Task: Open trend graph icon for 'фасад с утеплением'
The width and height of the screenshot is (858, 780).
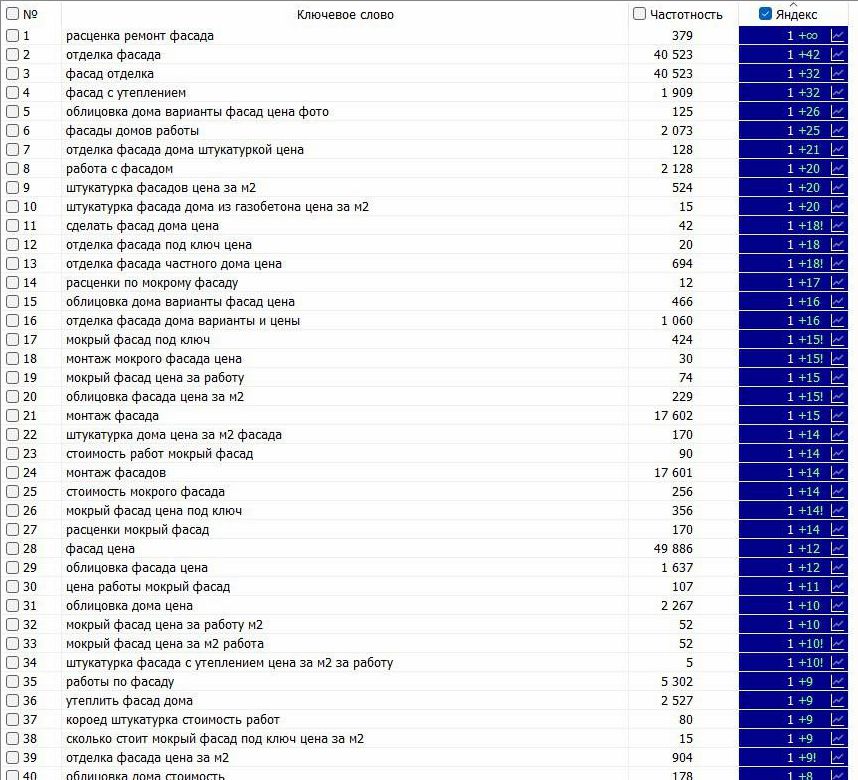Action: point(838,93)
